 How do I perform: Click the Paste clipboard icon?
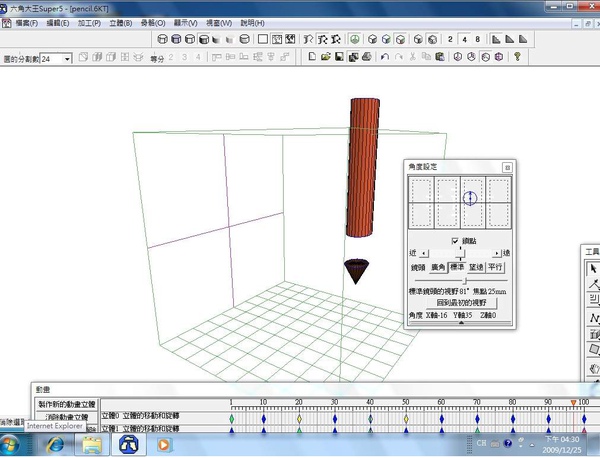point(440,57)
